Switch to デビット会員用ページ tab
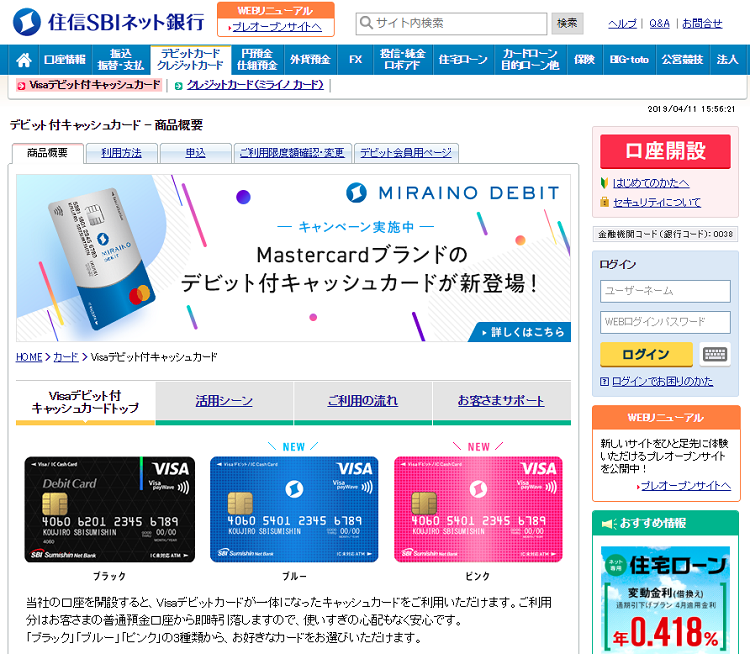The height and width of the screenshot is (654, 750). click(406, 153)
